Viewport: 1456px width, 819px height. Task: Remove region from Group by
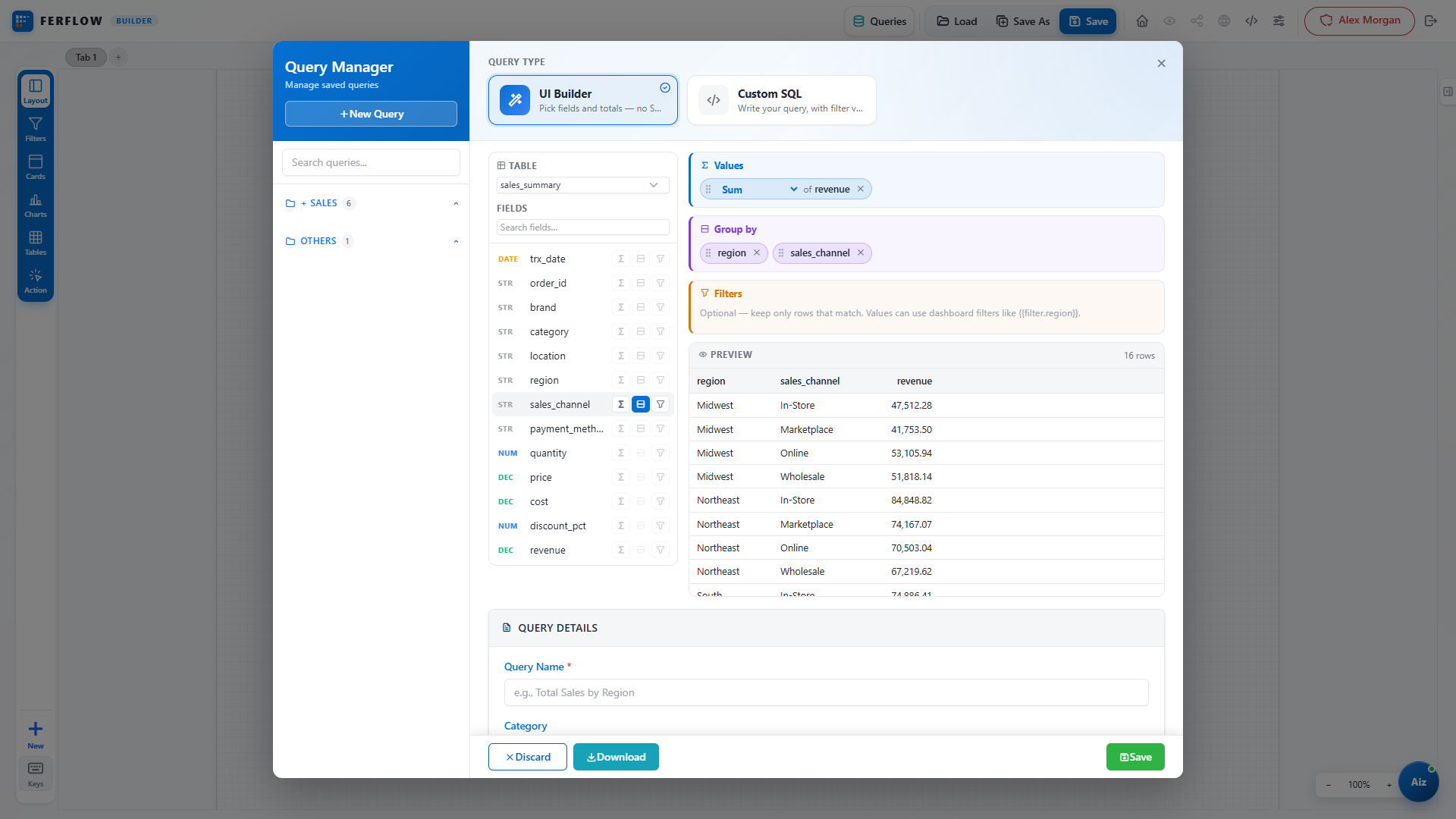[757, 253]
